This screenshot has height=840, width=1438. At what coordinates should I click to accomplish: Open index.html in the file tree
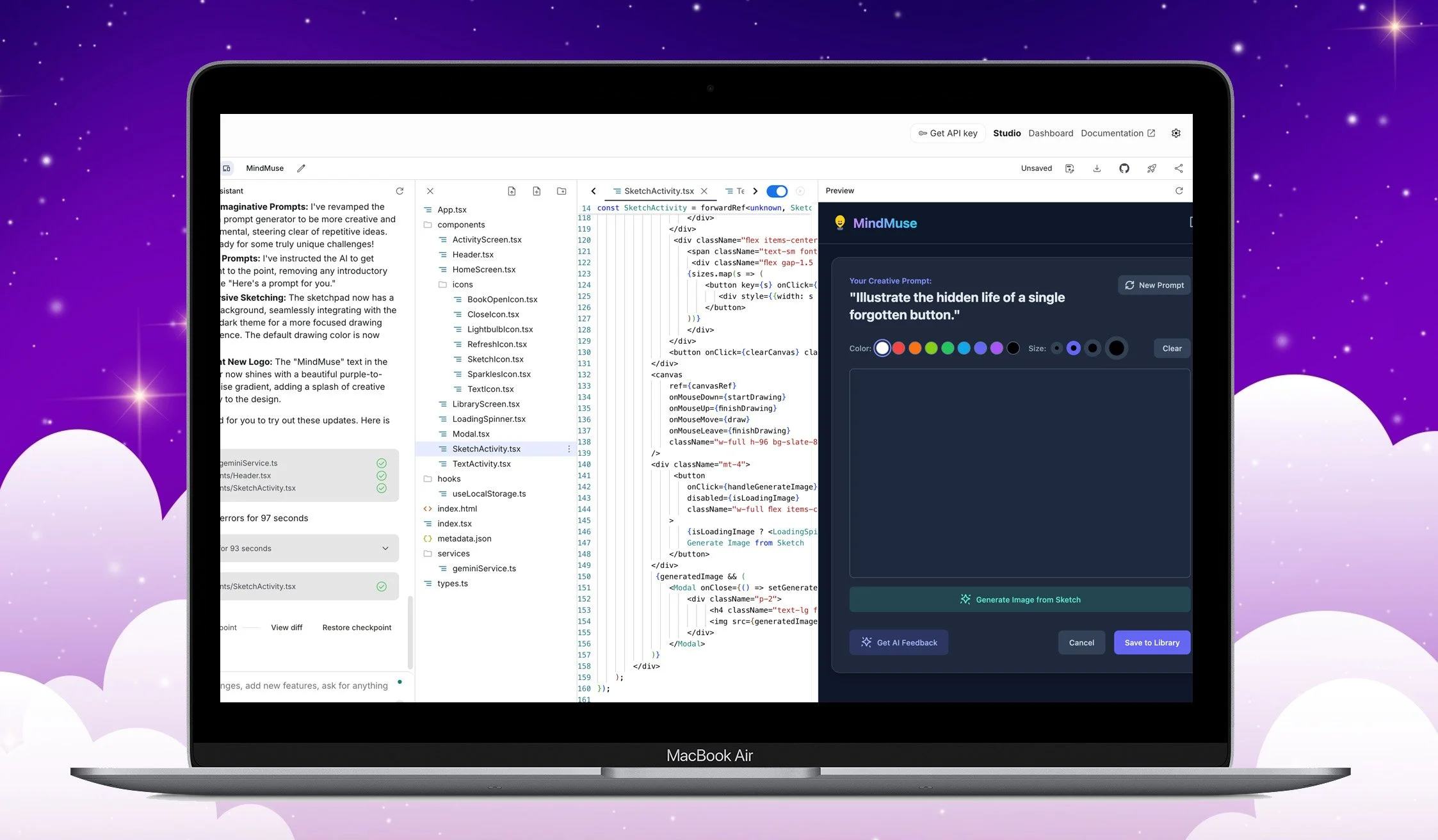coord(457,509)
